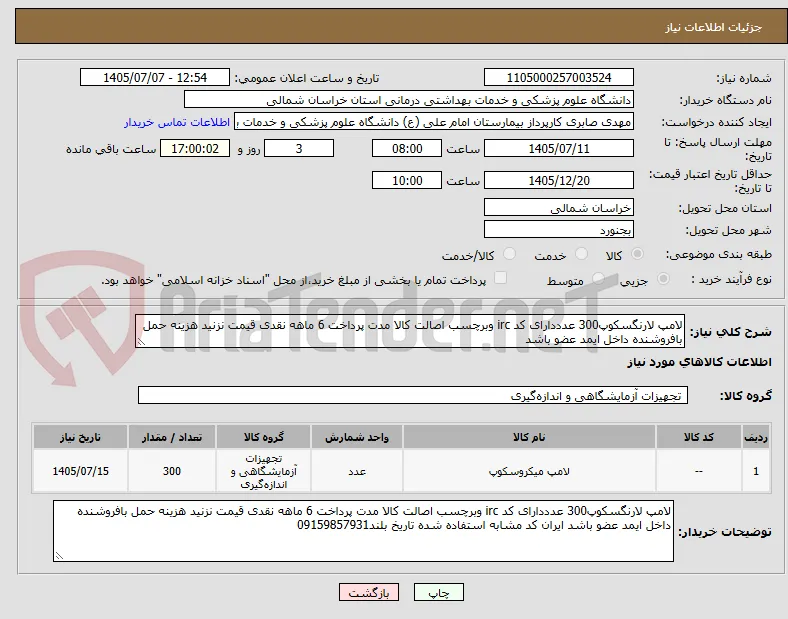The height and width of the screenshot is (619, 788).
Task: Click the unit cell عدد
Action: pos(356,471)
